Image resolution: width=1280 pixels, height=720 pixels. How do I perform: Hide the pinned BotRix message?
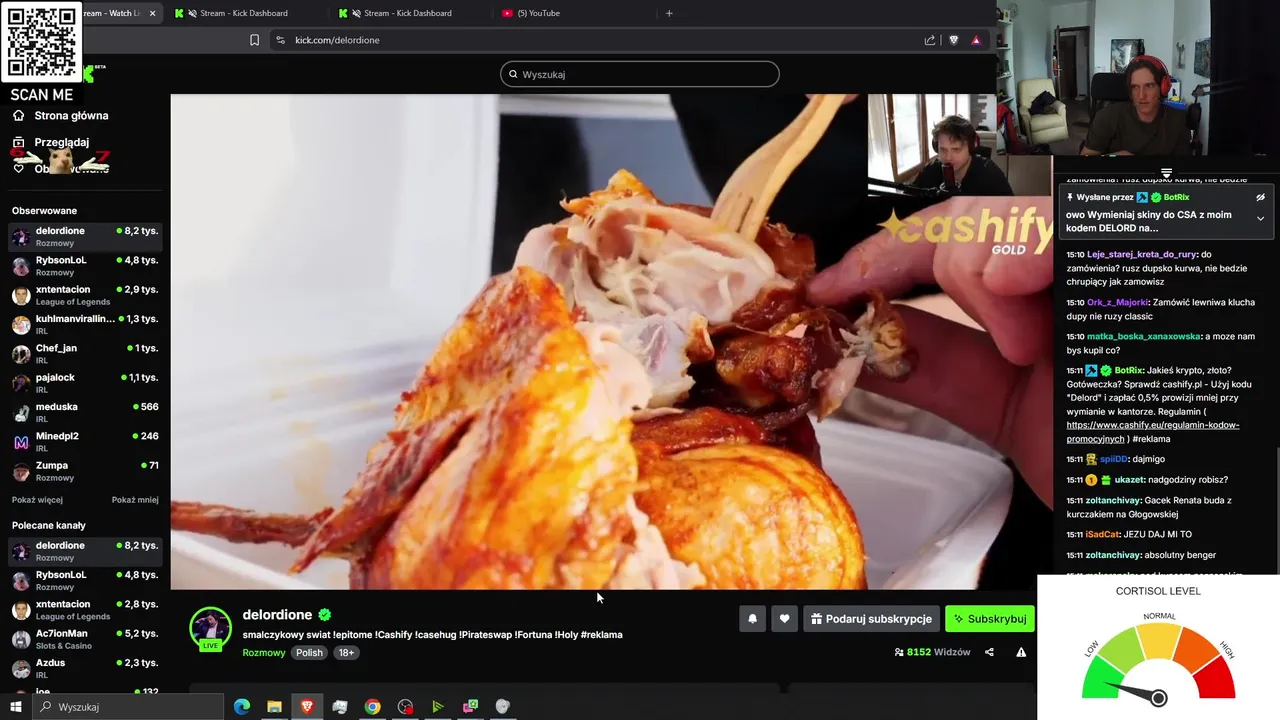[1260, 198]
